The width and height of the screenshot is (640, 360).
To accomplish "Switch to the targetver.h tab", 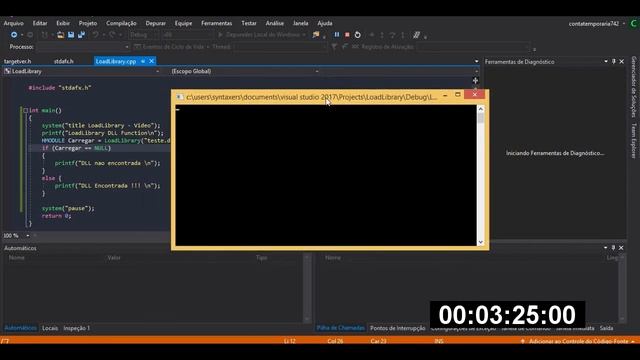I will (x=18, y=61).
